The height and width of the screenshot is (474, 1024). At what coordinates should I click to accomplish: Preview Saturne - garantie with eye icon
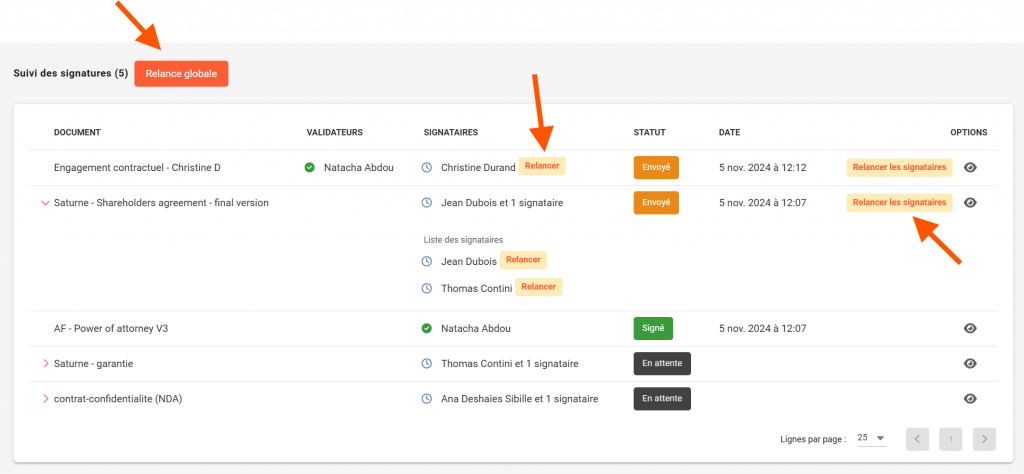[969, 363]
